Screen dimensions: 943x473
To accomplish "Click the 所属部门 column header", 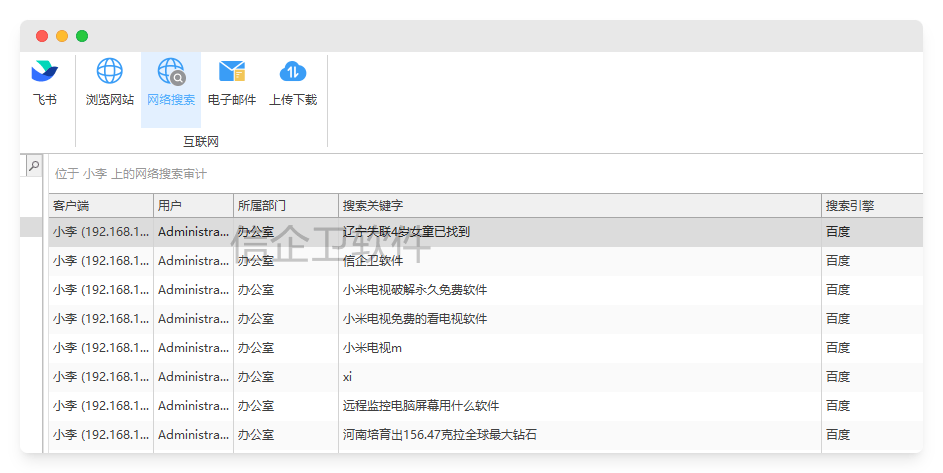I will (285, 206).
